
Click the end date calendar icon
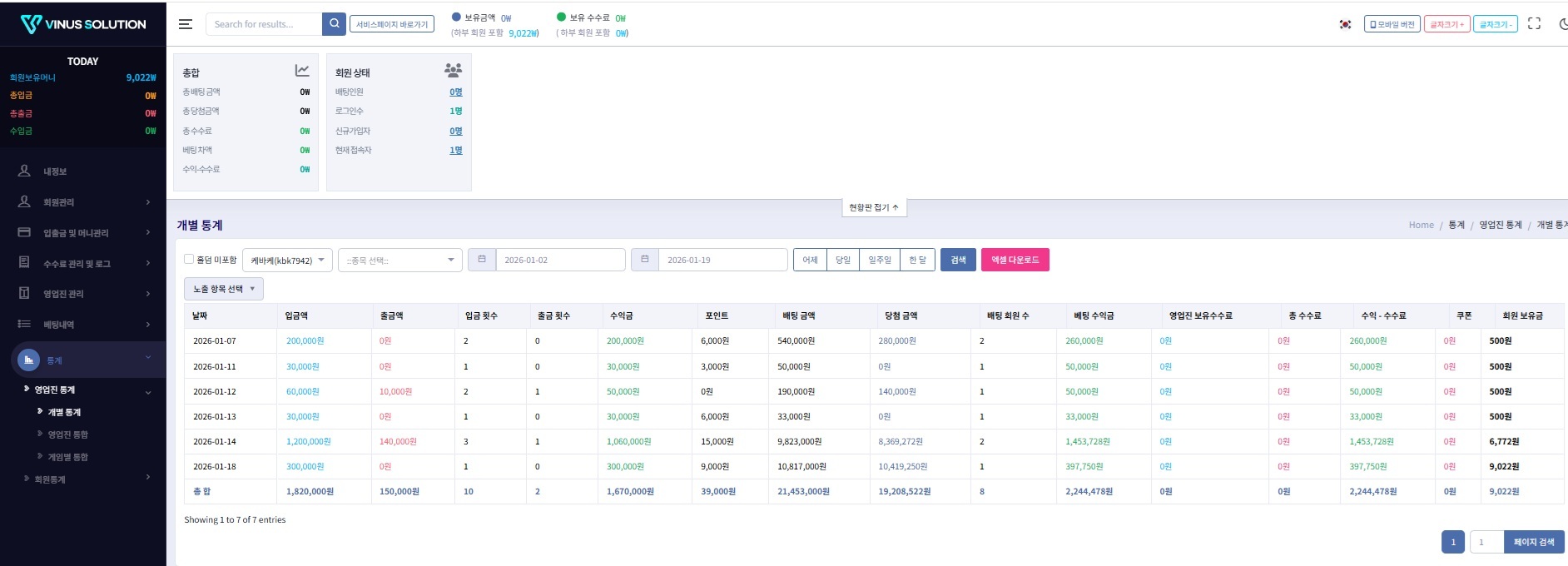pos(645,260)
